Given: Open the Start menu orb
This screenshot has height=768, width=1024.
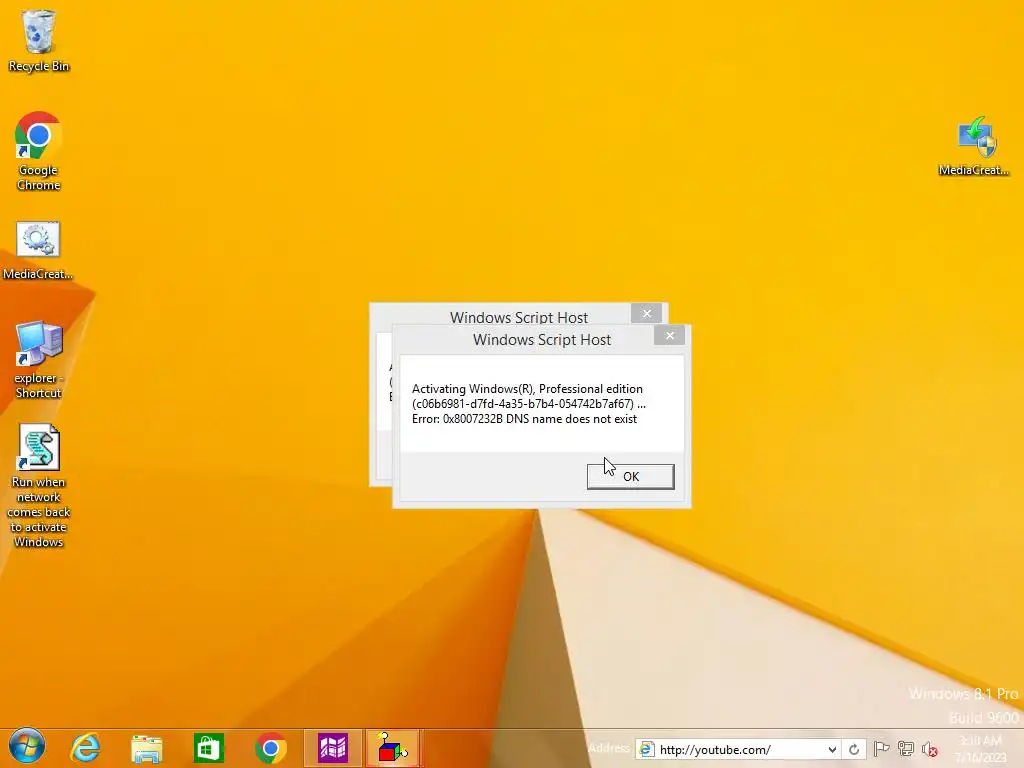Looking at the screenshot, I should (27, 748).
